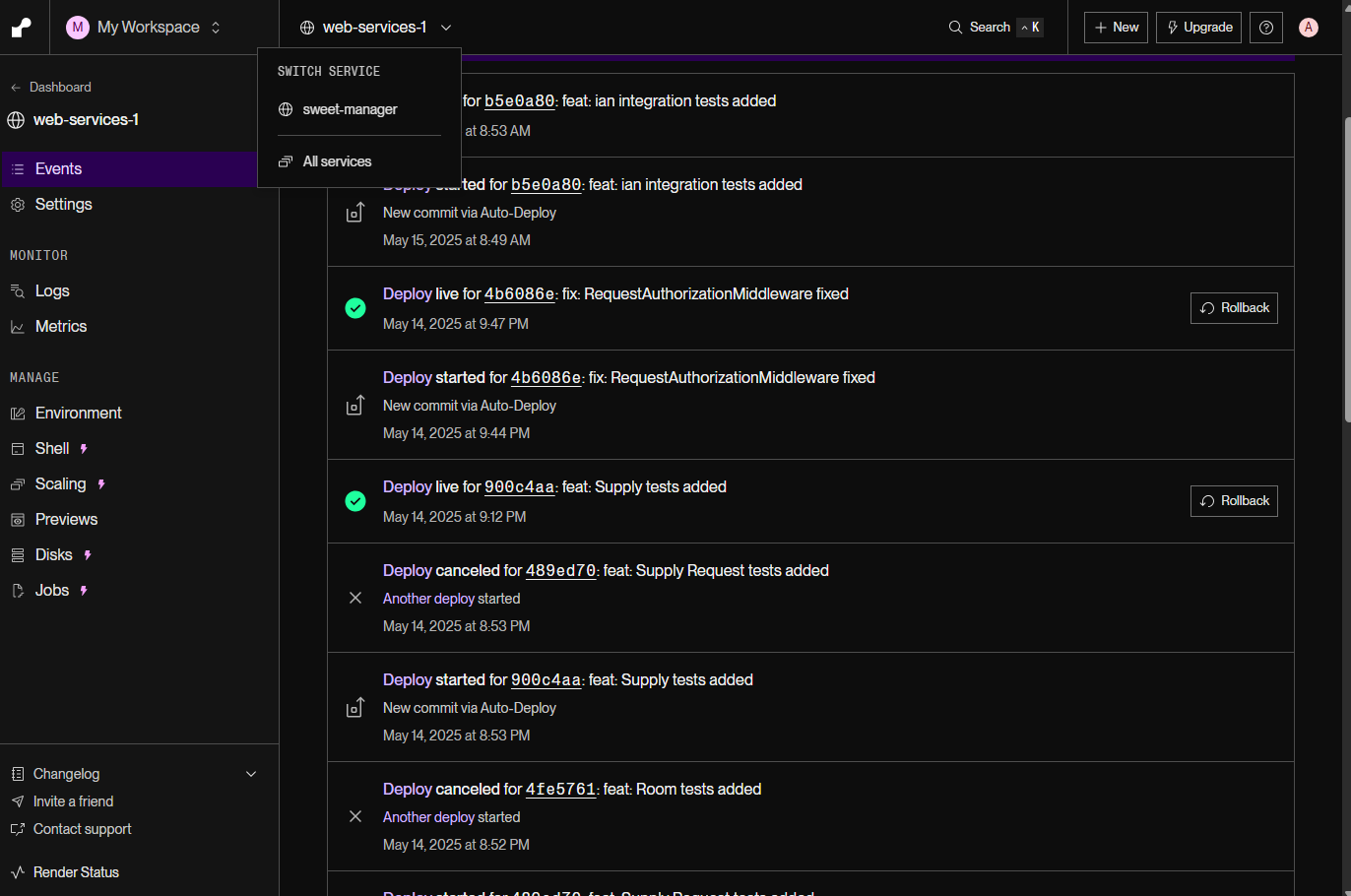Image resolution: width=1351 pixels, height=896 pixels.
Task: Click the Metrics chart icon
Action: [x=17, y=327]
